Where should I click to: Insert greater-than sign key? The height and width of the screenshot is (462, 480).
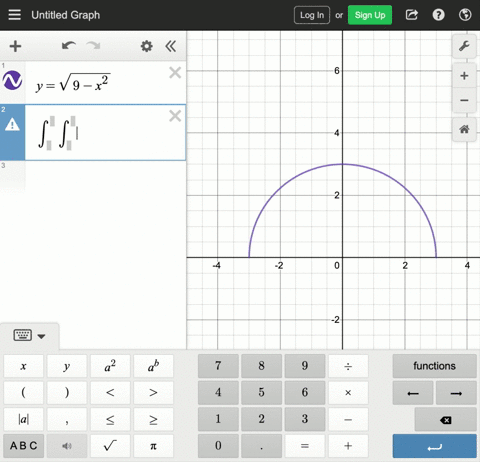153,393
